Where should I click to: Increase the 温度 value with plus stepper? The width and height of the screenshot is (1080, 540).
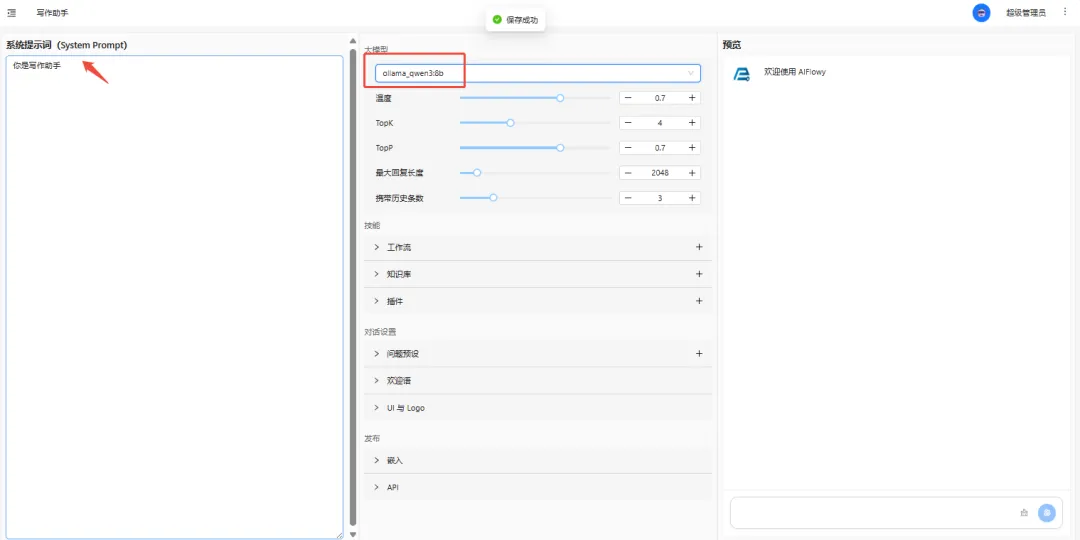click(692, 98)
